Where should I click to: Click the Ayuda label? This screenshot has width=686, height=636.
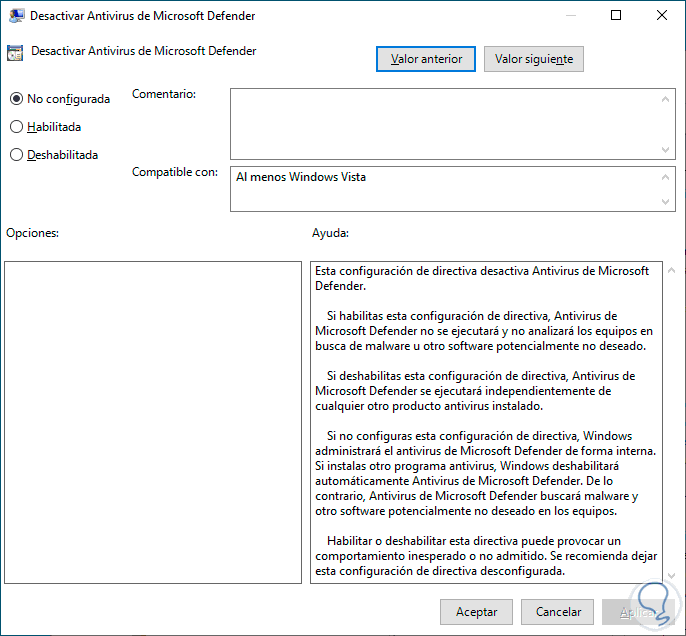point(330,233)
